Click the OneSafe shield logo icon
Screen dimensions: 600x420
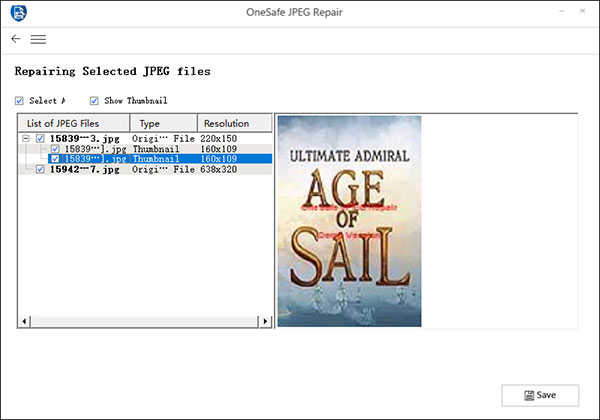pyautogui.click(x=18, y=13)
